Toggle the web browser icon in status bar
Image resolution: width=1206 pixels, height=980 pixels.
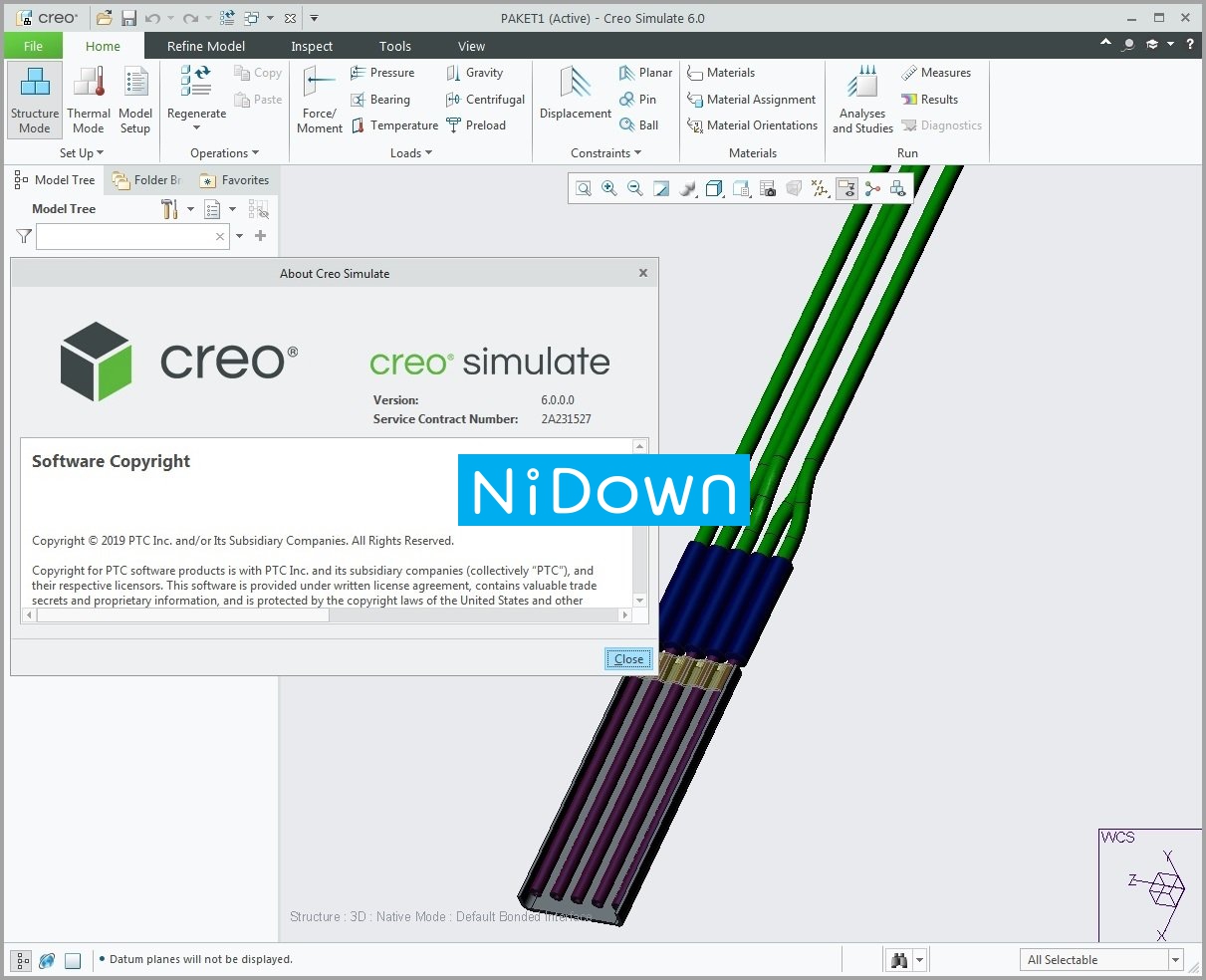tap(47, 960)
